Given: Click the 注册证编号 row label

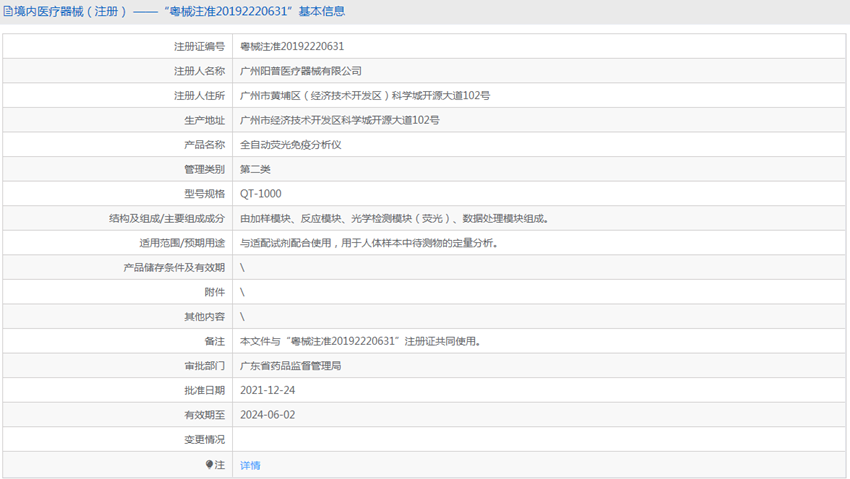Looking at the screenshot, I should [x=199, y=47].
